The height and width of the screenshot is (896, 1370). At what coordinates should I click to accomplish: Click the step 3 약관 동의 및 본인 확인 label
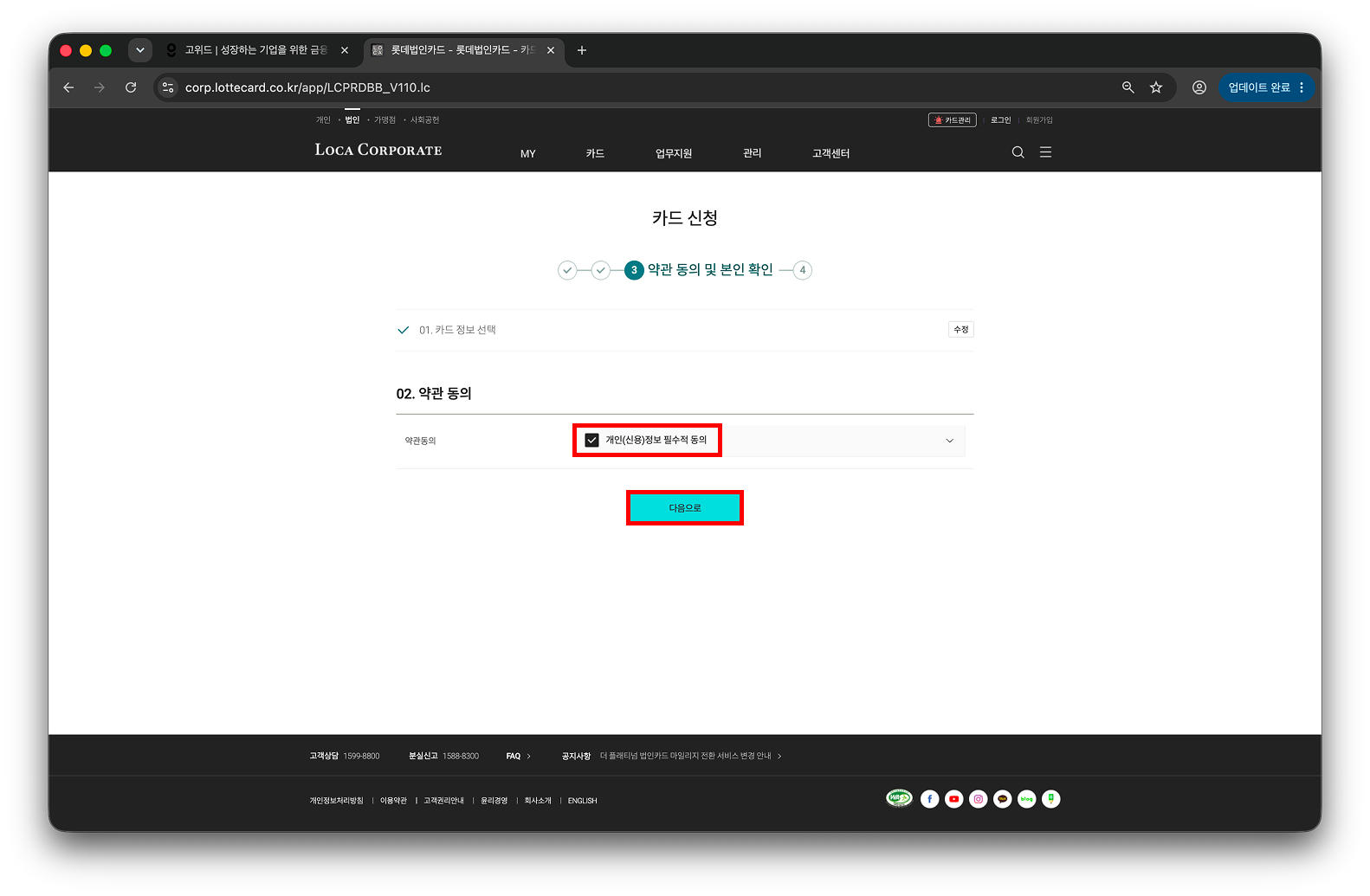pos(710,270)
